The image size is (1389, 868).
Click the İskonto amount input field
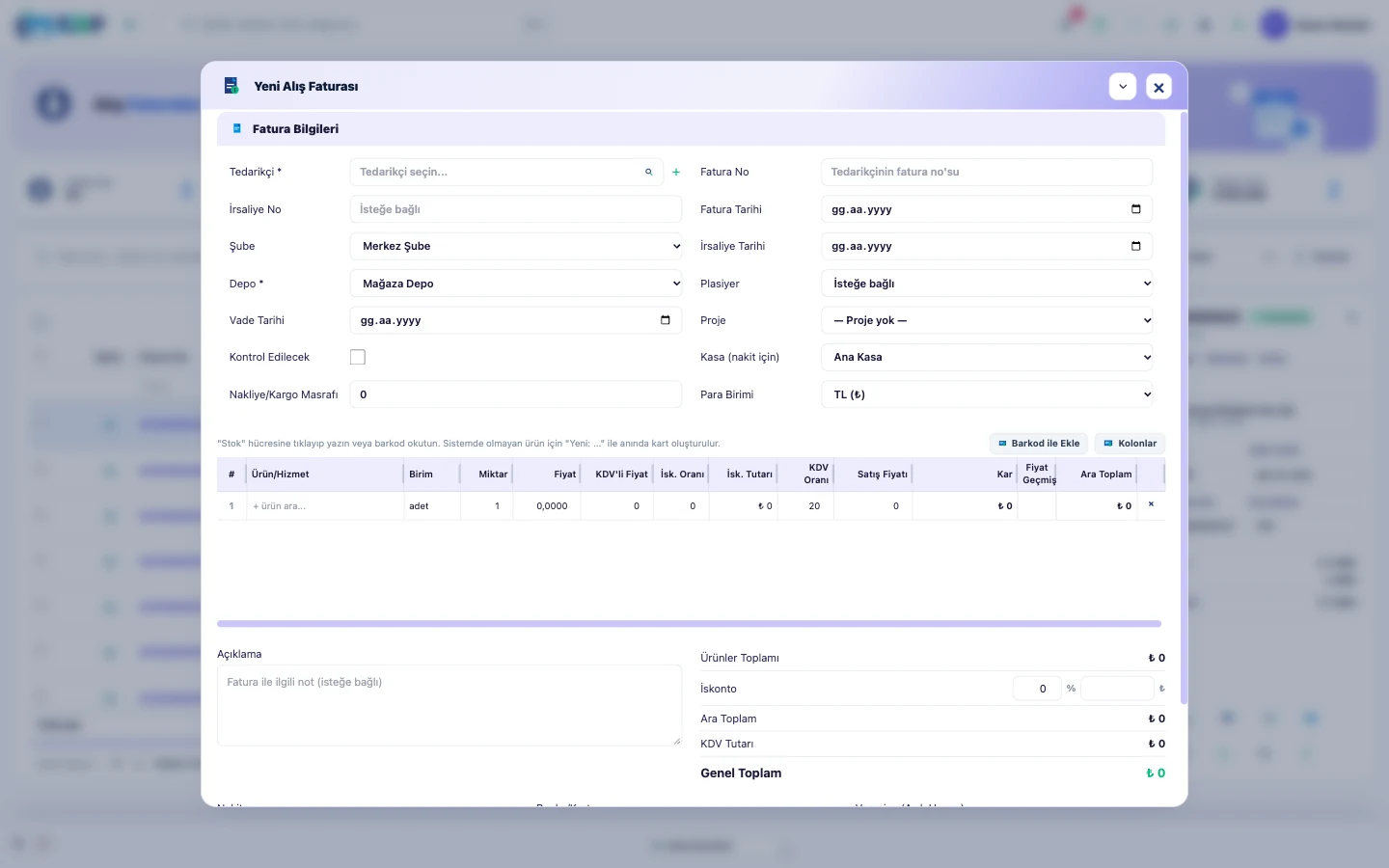coord(1117,689)
